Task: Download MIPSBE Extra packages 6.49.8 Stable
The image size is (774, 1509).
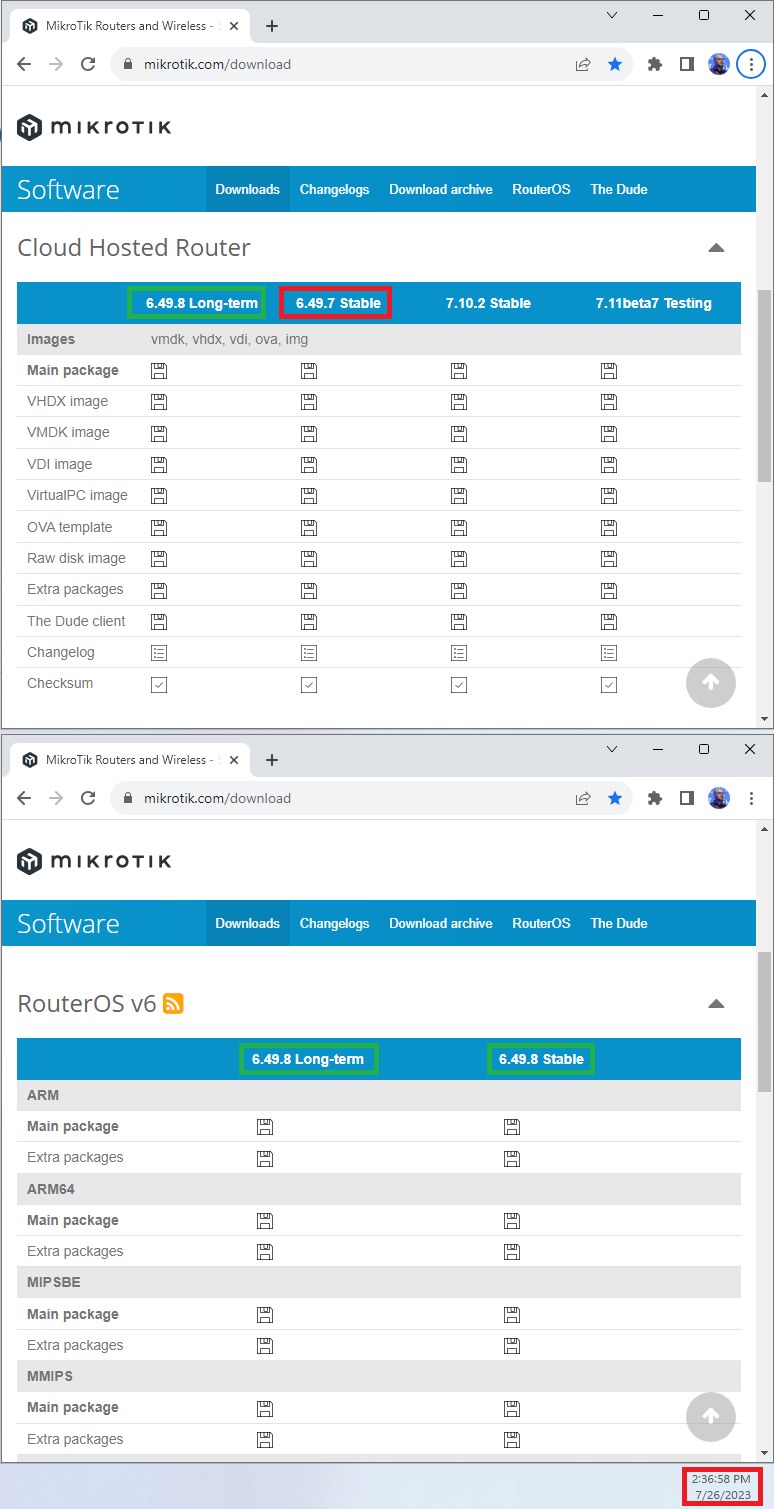Action: (x=511, y=1346)
